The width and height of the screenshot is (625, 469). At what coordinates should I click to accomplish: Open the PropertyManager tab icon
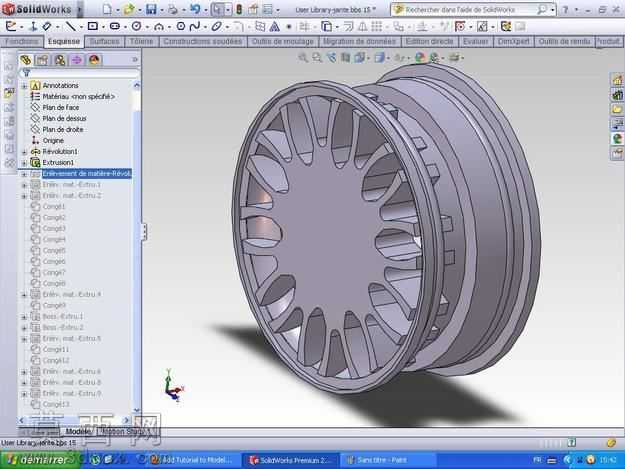pyautogui.click(x=42, y=60)
